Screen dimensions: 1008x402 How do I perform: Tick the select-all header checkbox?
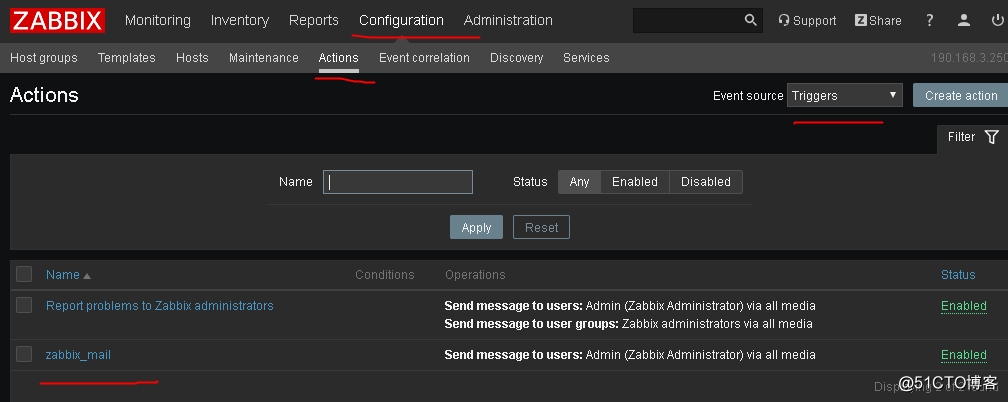pos(24,275)
